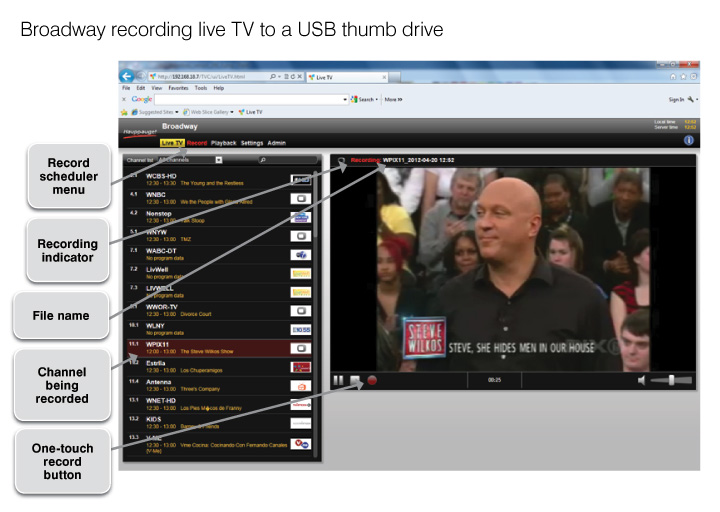Click the WABC-DT channel logo icon
This screenshot has height=512, width=720.
300,254
